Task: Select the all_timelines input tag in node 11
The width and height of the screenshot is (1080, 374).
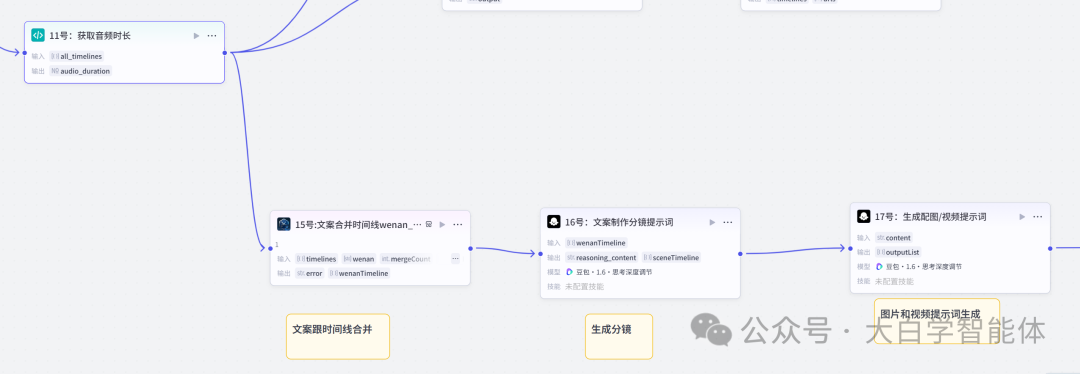Action: click(x=76, y=56)
